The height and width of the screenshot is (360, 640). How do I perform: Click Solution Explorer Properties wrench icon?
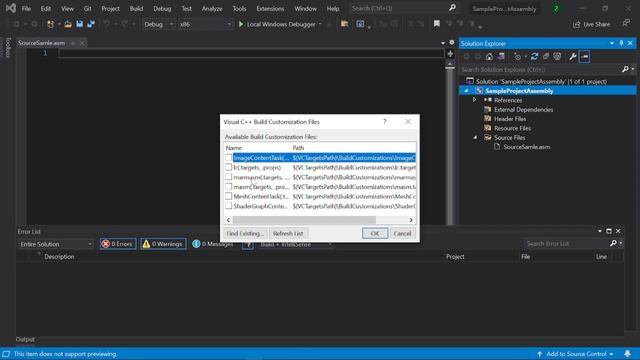(x=573, y=57)
